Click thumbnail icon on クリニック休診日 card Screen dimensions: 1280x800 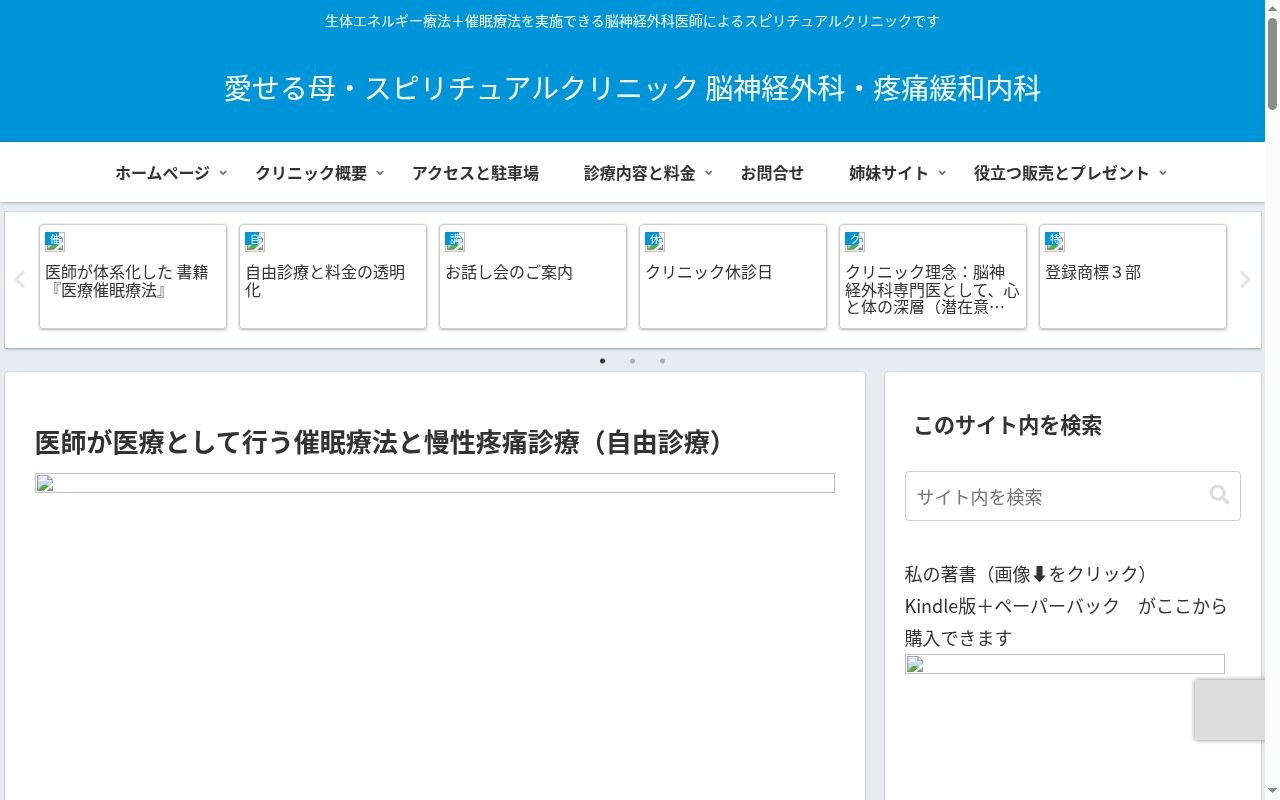[x=655, y=241]
